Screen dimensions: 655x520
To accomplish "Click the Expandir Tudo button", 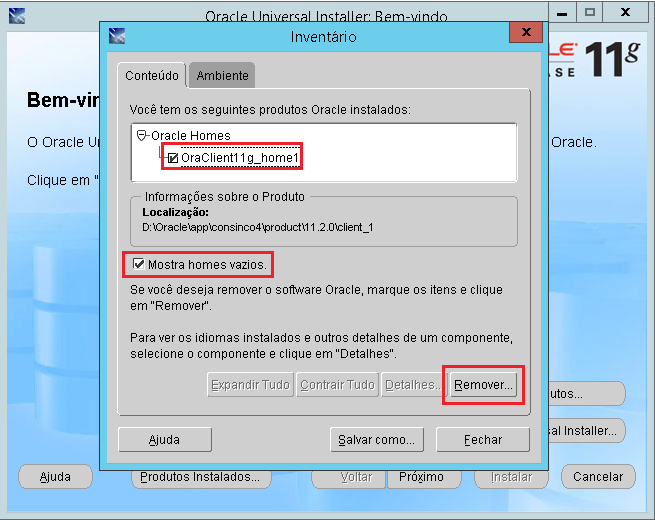I will click(x=250, y=385).
